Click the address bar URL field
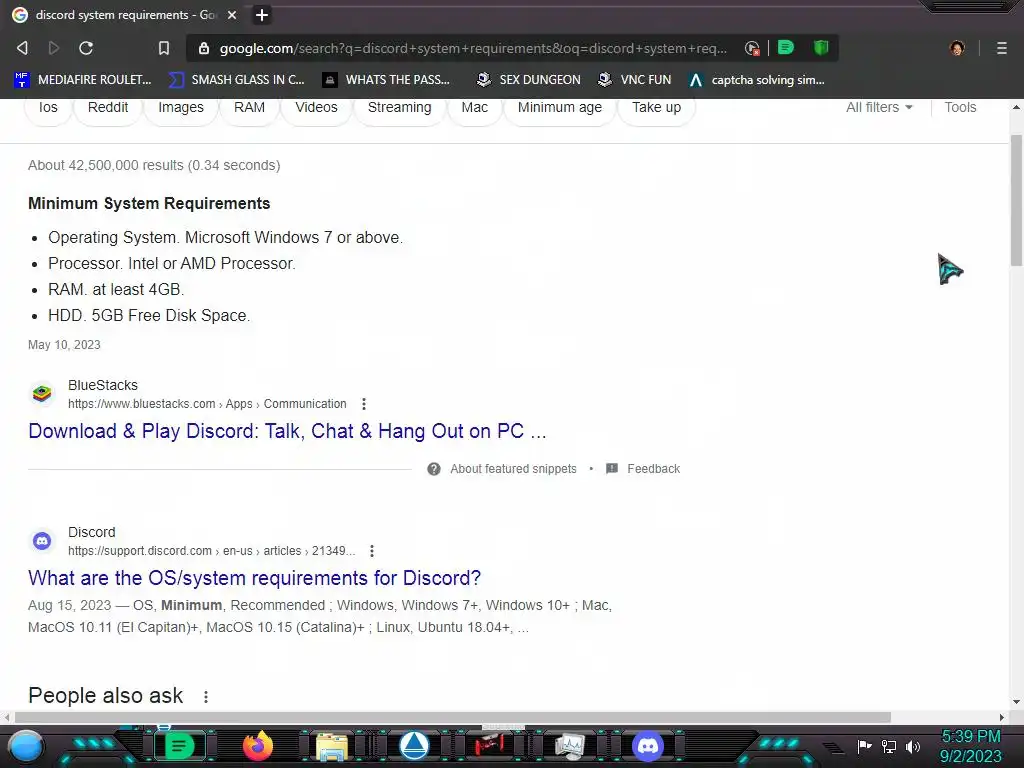 click(473, 48)
